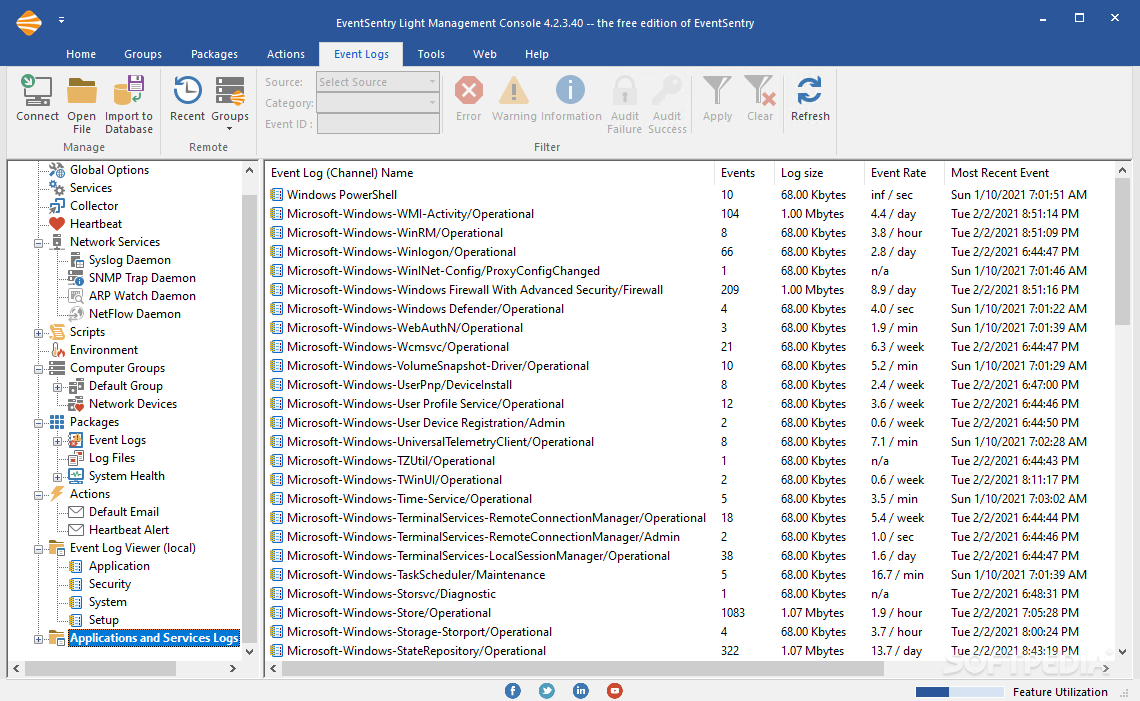Open the Application log icon

click(76, 566)
